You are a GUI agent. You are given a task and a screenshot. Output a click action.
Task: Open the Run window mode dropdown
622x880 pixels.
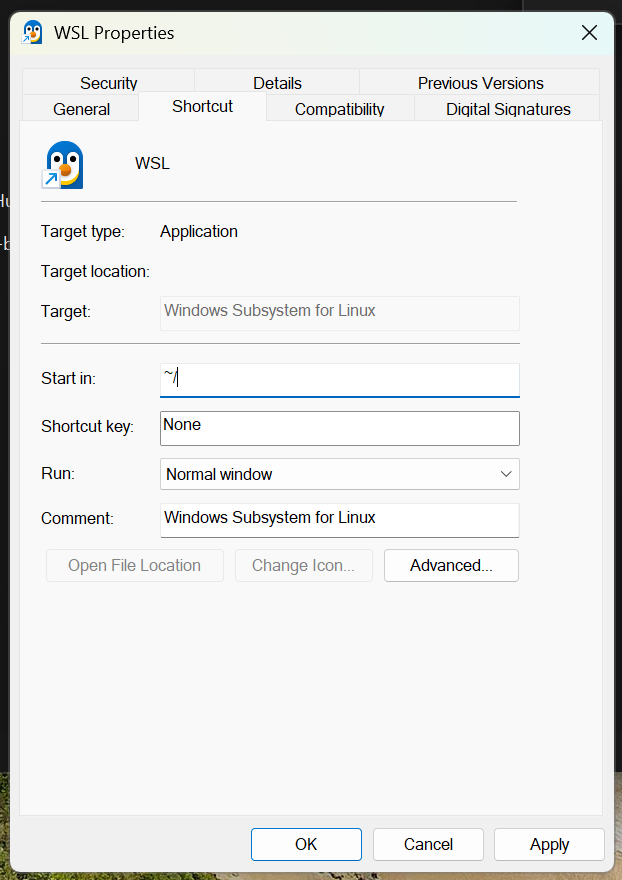coord(339,474)
